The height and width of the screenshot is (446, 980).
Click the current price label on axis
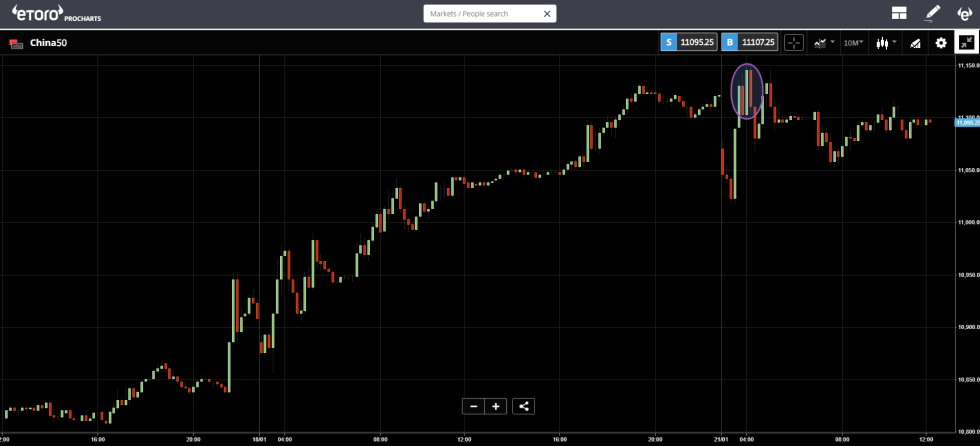(966, 122)
